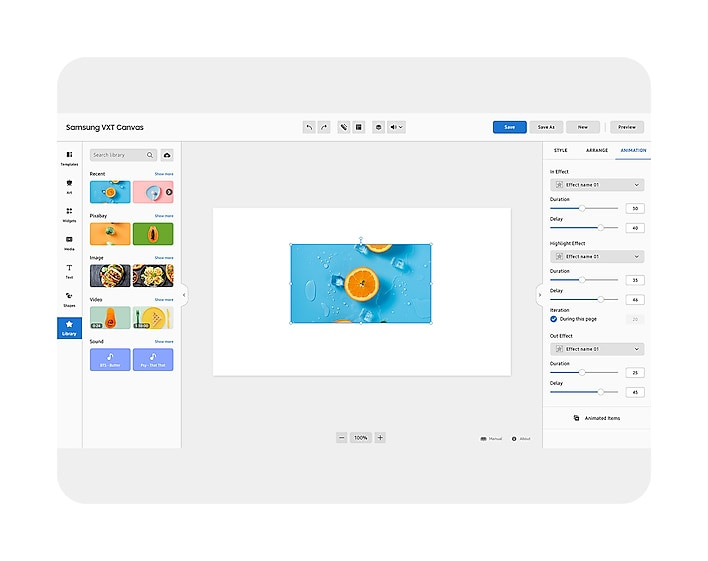Open the Shapes sidebar panel
Screen dimensions: 708x561
[69, 297]
